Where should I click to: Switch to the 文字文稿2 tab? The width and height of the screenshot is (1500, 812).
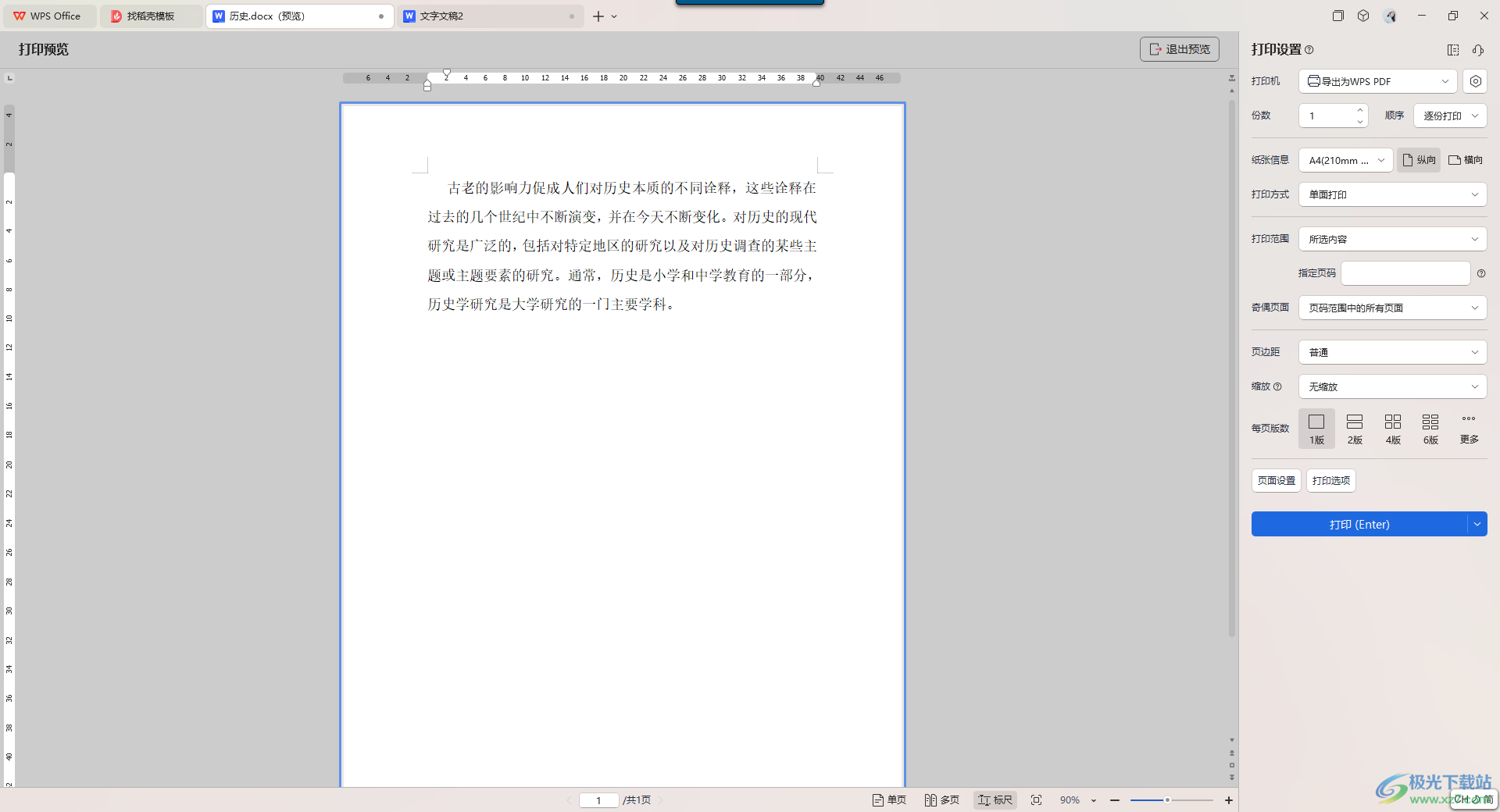[x=491, y=16]
